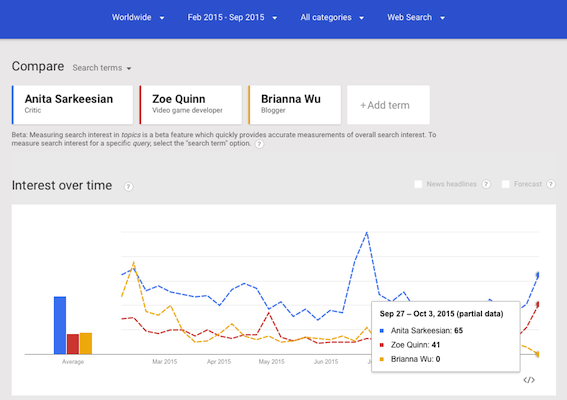Click the blue peak point on the chart
The width and height of the screenshot is (567, 400).
[367, 232]
